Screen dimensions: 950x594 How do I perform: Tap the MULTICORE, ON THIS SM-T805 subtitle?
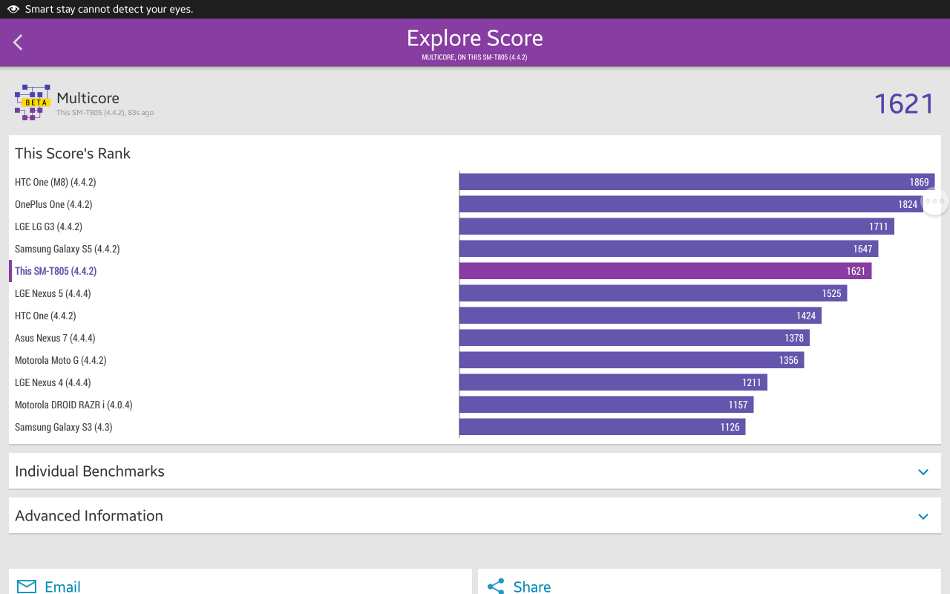[474, 57]
